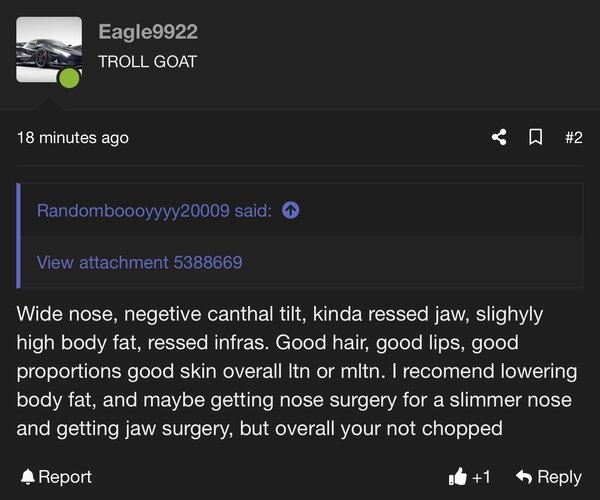Like the post with the thumbs-up icon
600x500 pixels.
[x=458, y=477]
